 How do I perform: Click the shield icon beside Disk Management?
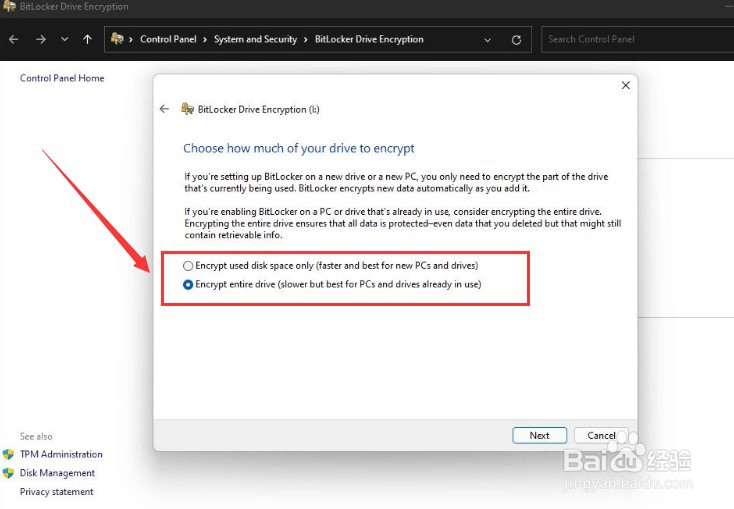point(8,473)
